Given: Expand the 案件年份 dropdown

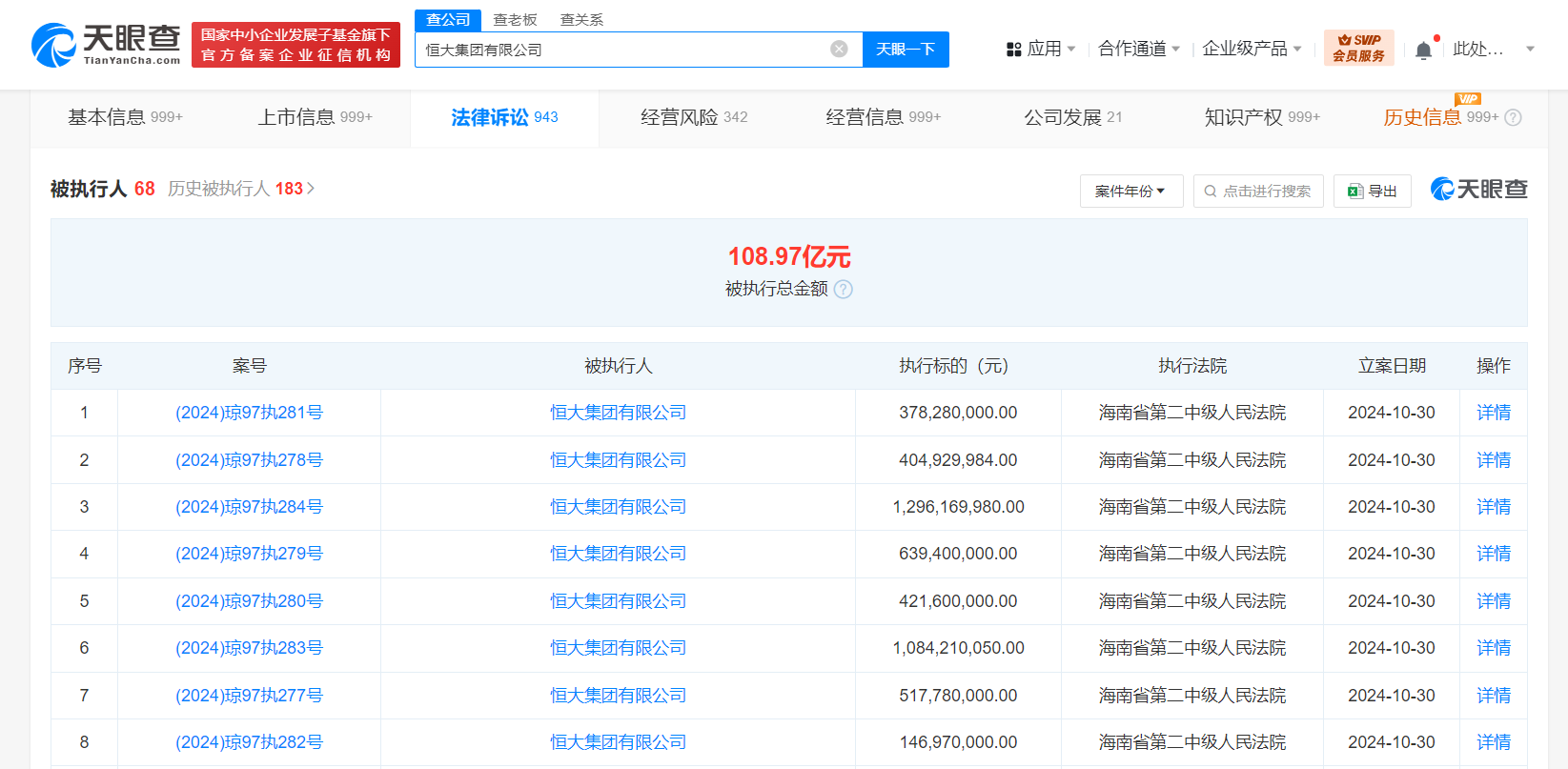Looking at the screenshot, I should pyautogui.click(x=1130, y=192).
